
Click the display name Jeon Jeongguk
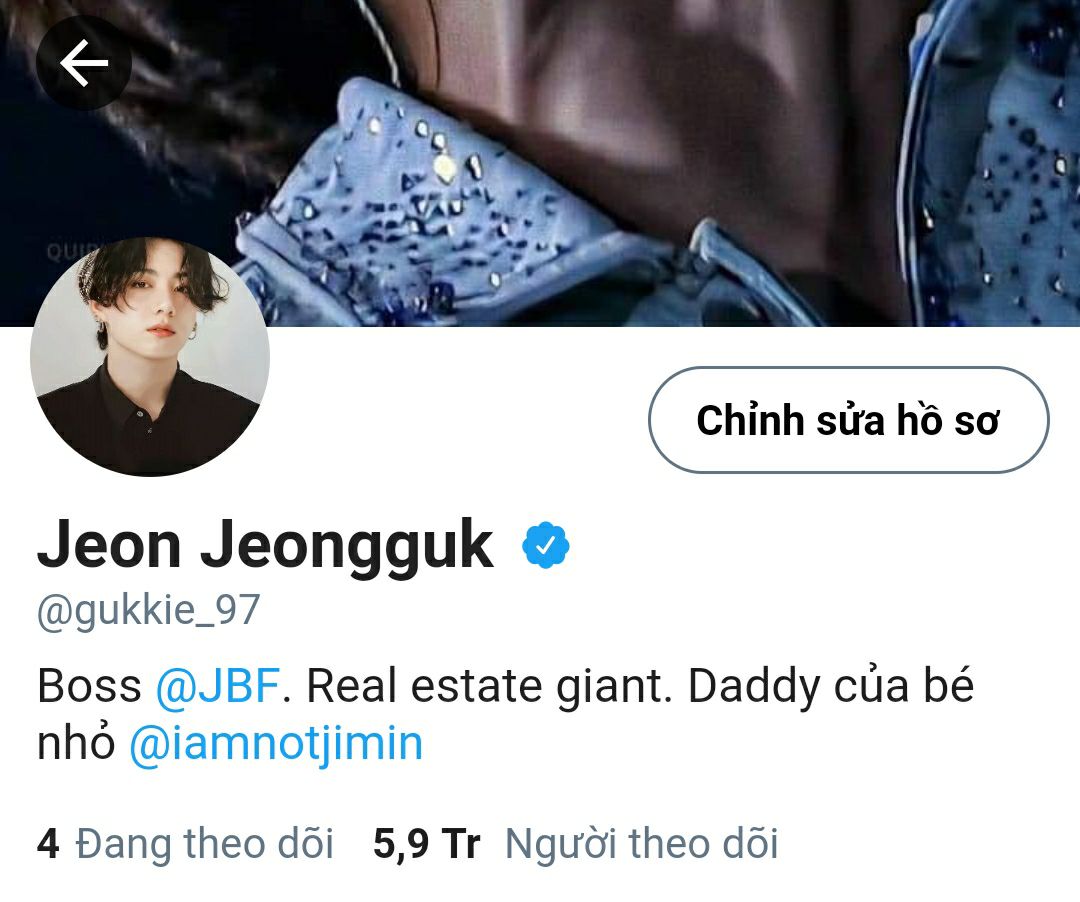click(x=265, y=545)
